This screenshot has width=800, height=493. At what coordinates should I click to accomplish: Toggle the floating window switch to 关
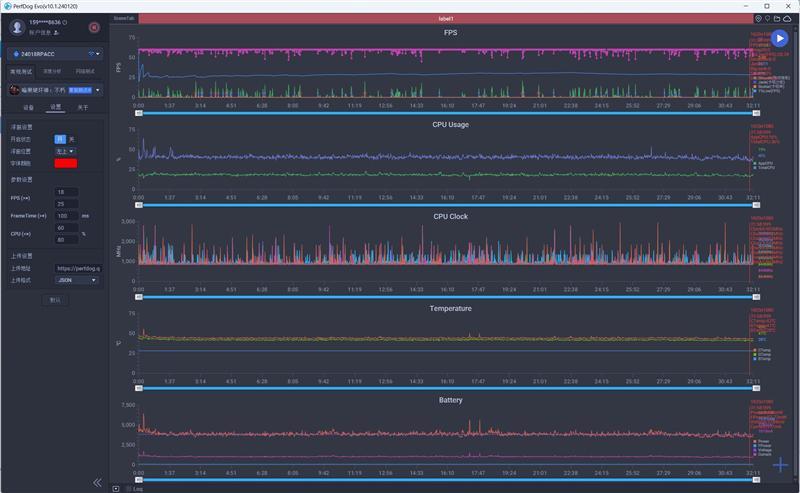tap(71, 139)
